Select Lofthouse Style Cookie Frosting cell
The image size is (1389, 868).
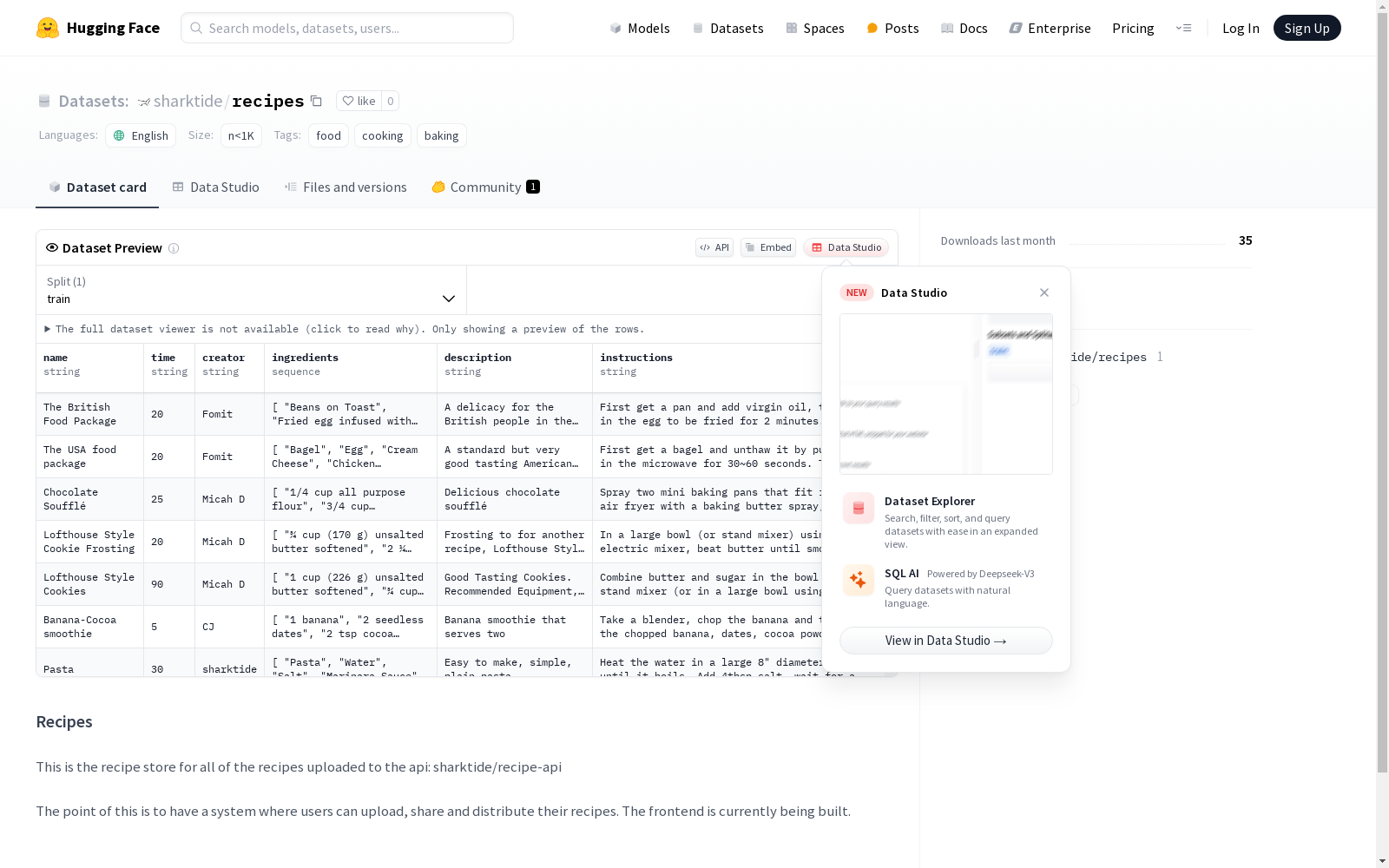(x=89, y=542)
